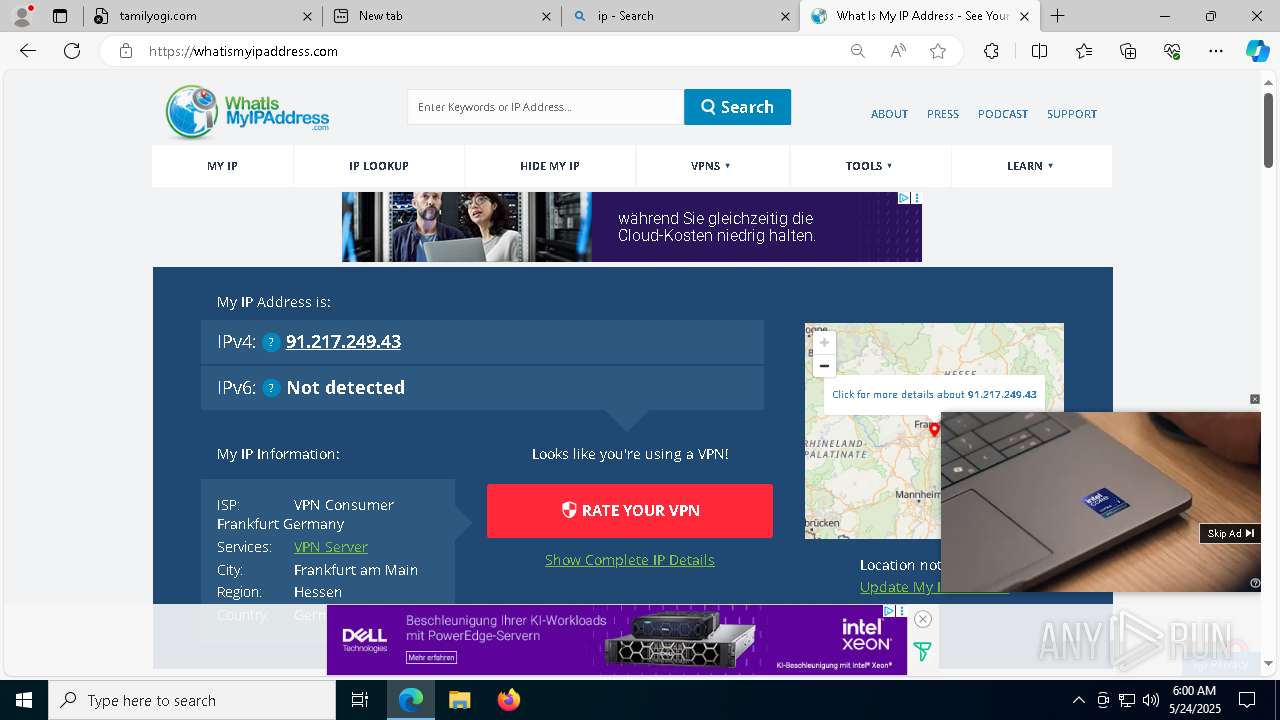
Task: Expand the TOOLS dropdown menu
Action: (869, 166)
